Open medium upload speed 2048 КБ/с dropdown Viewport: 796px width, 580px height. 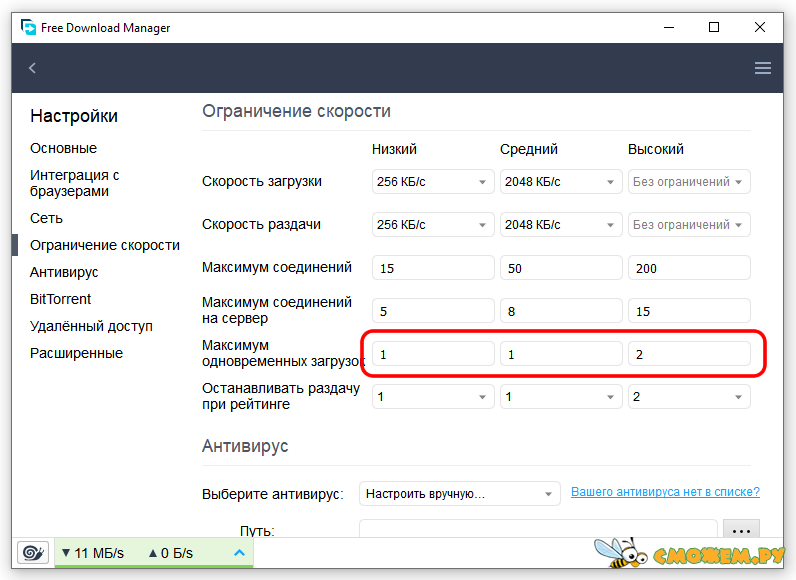coord(561,225)
